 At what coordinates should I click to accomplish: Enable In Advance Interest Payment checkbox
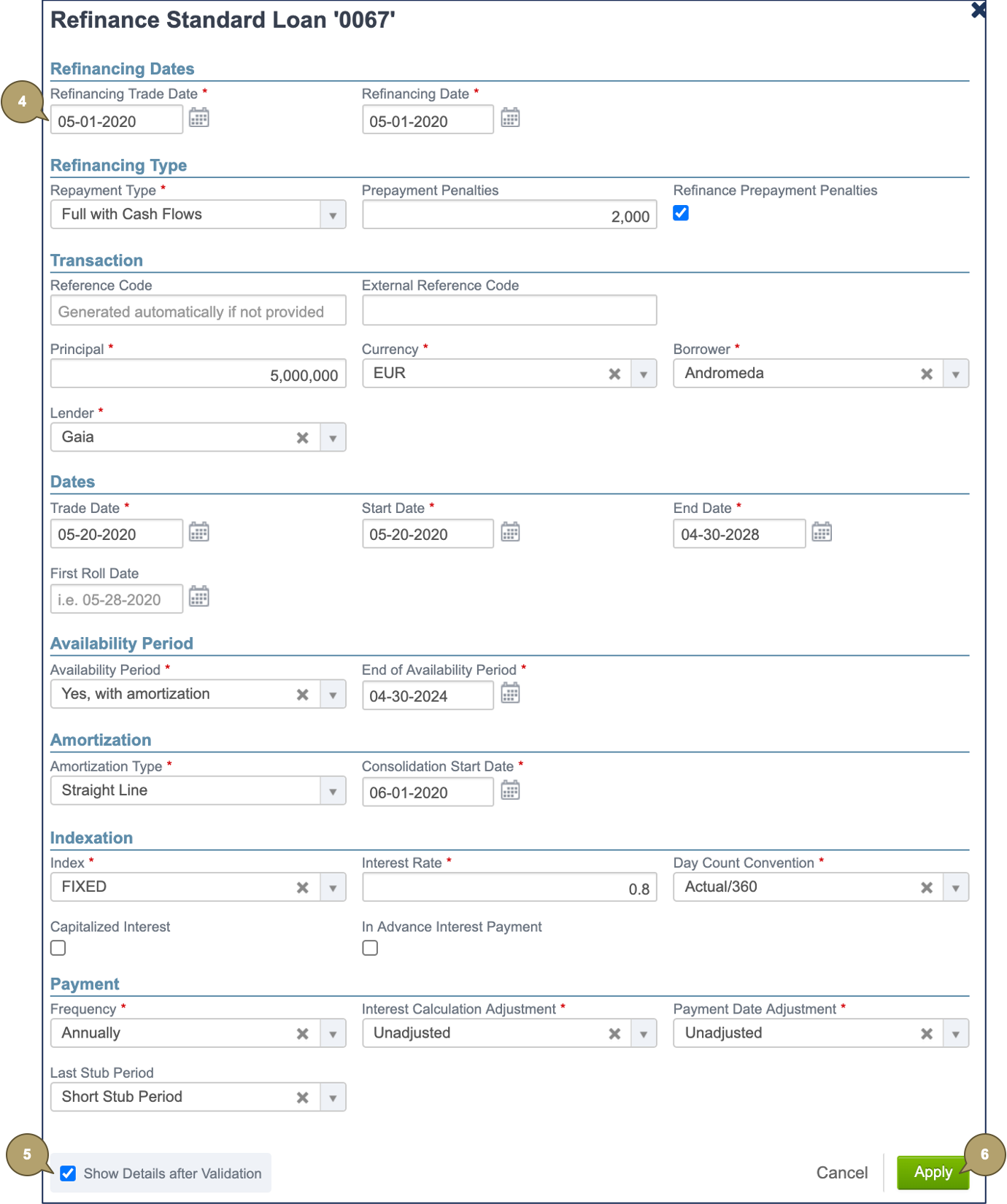pos(370,948)
